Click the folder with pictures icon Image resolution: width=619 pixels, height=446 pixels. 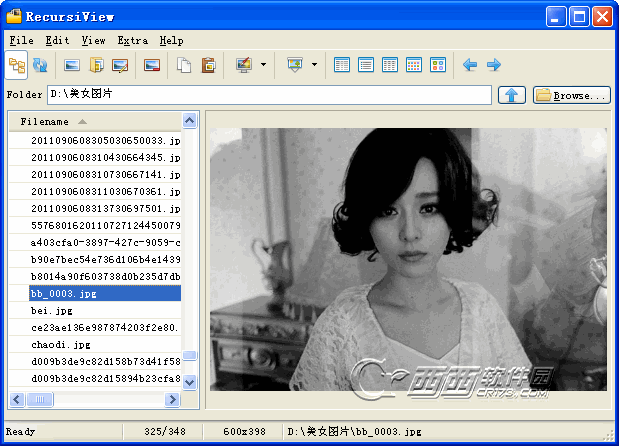coord(96,65)
